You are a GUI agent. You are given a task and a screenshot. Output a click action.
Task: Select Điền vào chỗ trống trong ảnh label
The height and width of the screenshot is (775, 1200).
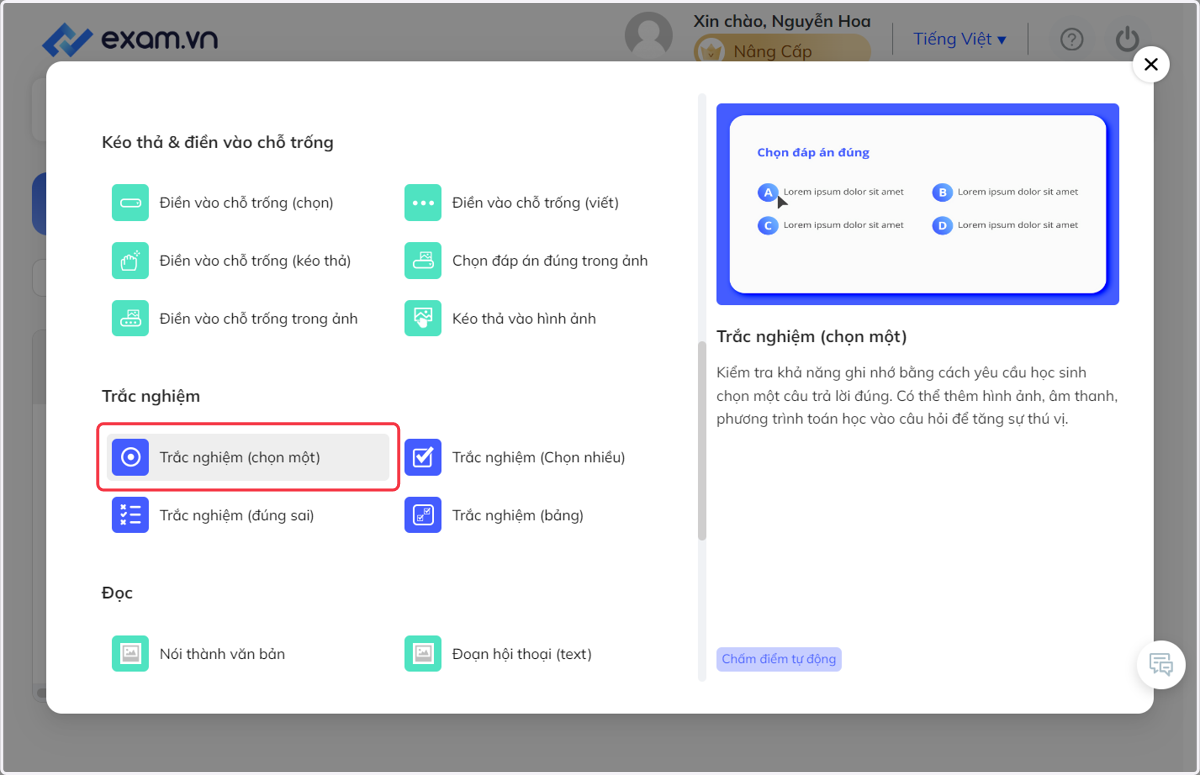point(259,319)
